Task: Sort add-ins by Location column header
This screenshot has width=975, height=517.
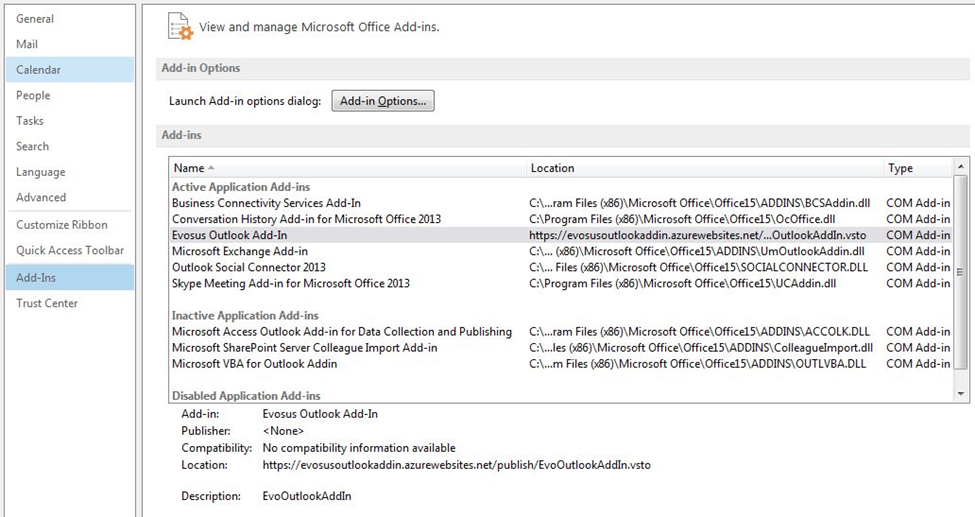Action: pyautogui.click(x=704, y=168)
